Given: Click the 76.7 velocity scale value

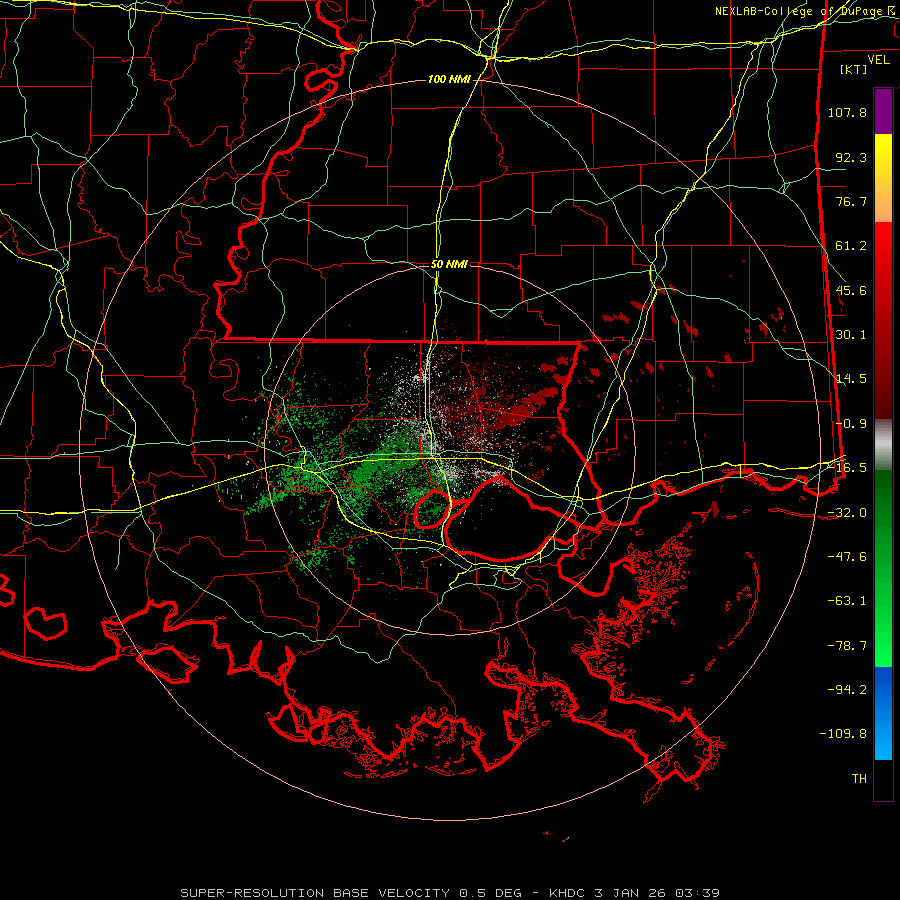Looking at the screenshot, I should pyautogui.click(x=851, y=201).
